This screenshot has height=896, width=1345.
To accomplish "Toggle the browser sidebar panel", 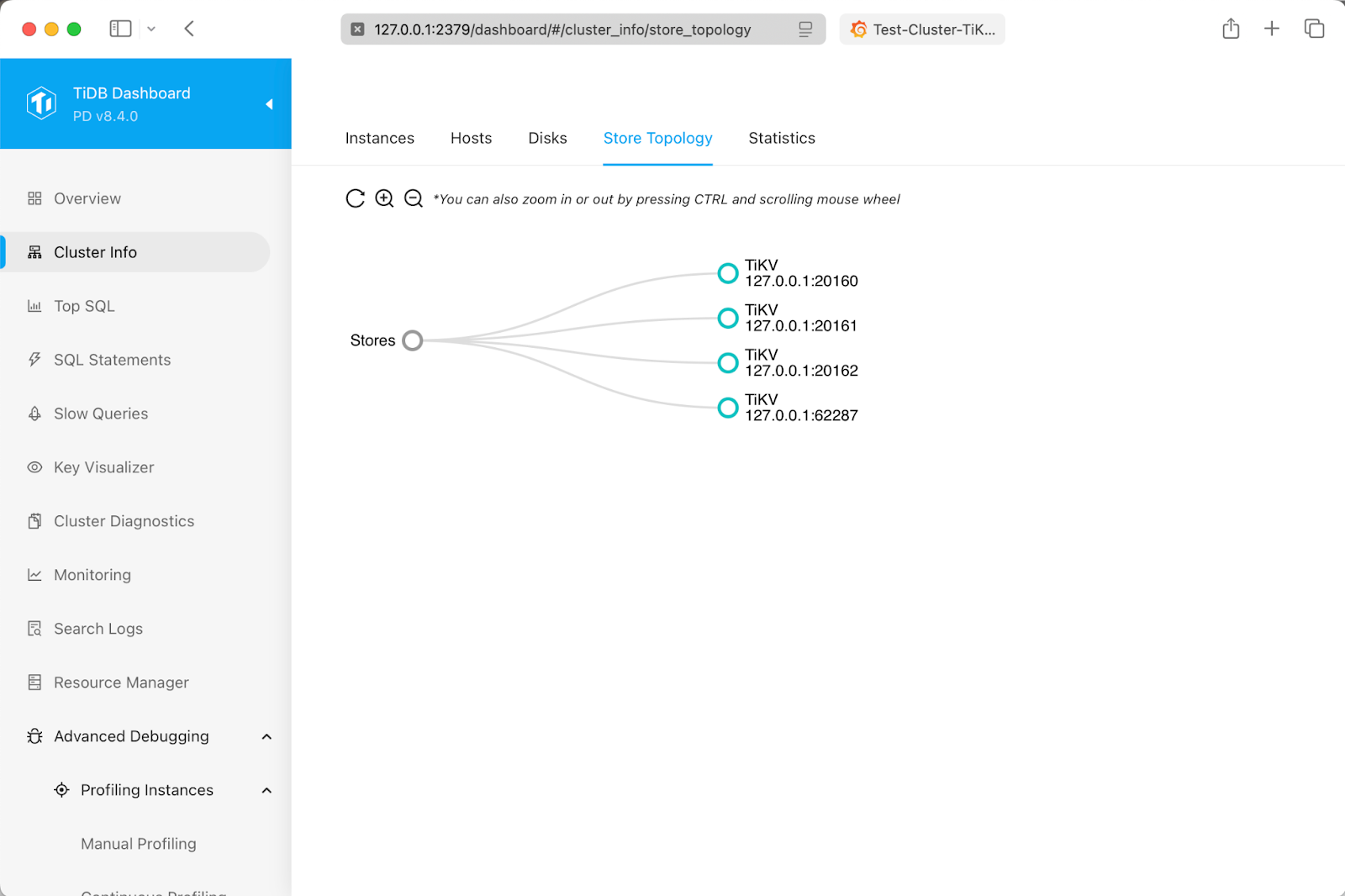I will [121, 29].
